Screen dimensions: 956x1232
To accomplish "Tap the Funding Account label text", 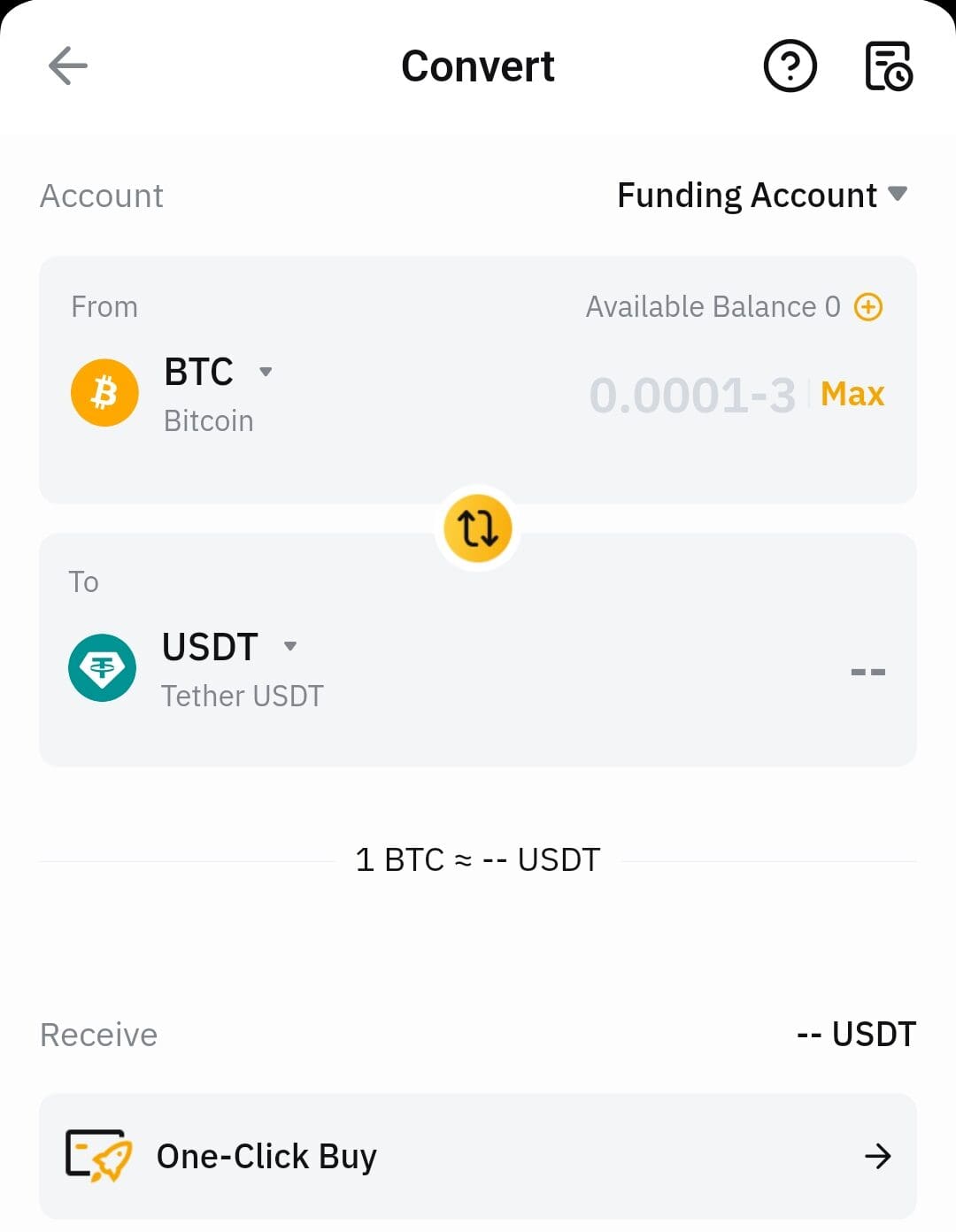I will pos(746,196).
